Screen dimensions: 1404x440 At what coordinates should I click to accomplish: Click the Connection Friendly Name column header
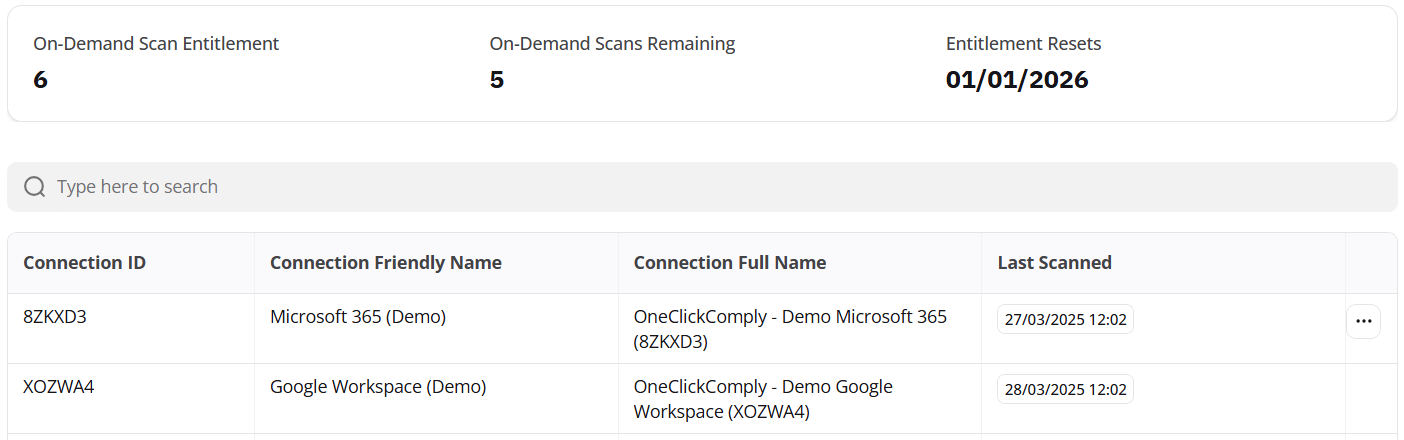pos(386,263)
